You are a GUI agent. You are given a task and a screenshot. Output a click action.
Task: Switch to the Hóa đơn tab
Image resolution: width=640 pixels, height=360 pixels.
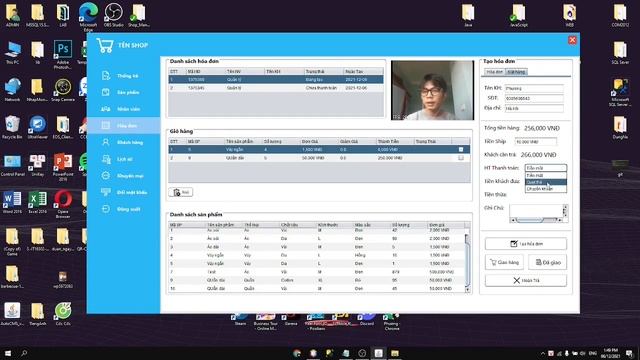tap(495, 72)
